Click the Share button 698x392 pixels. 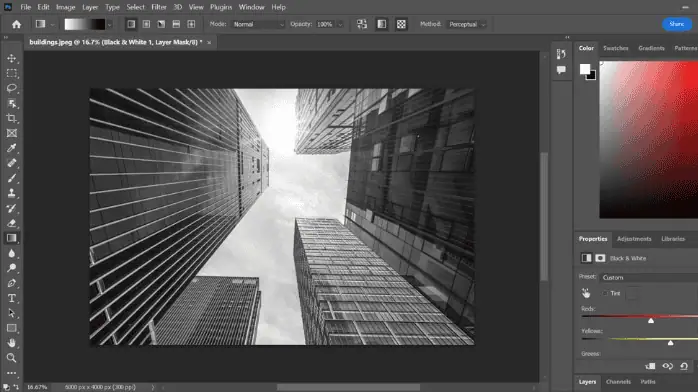tap(677, 24)
